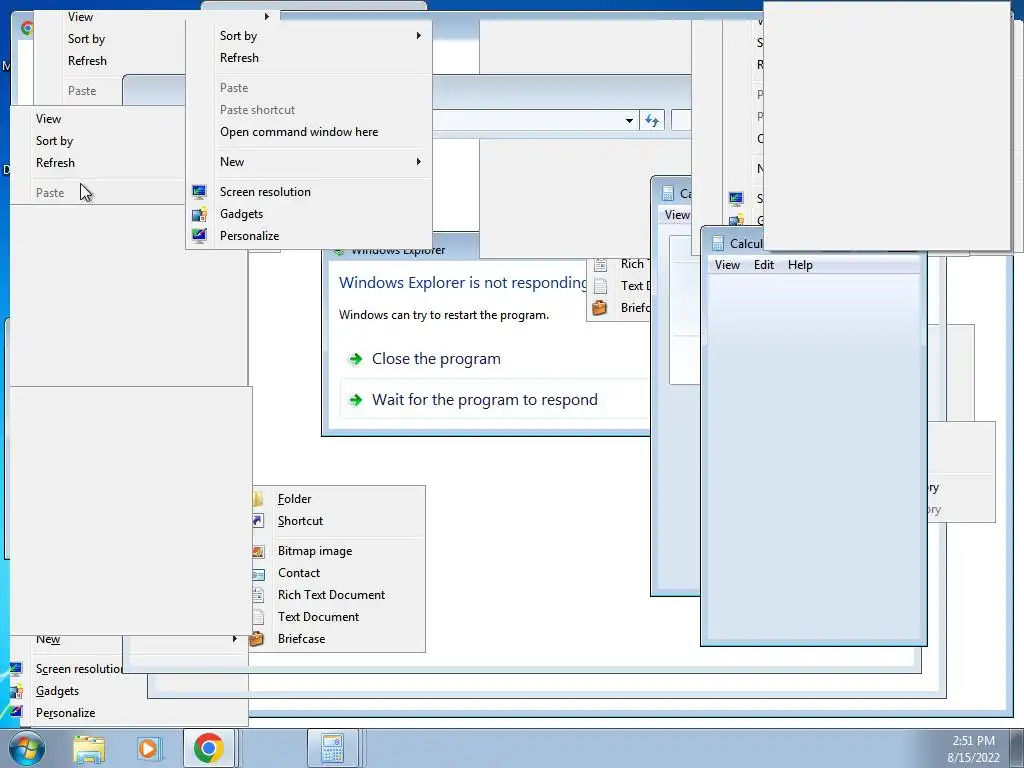Click the green arrow beside Close the program
1024x768 pixels.
(355, 359)
